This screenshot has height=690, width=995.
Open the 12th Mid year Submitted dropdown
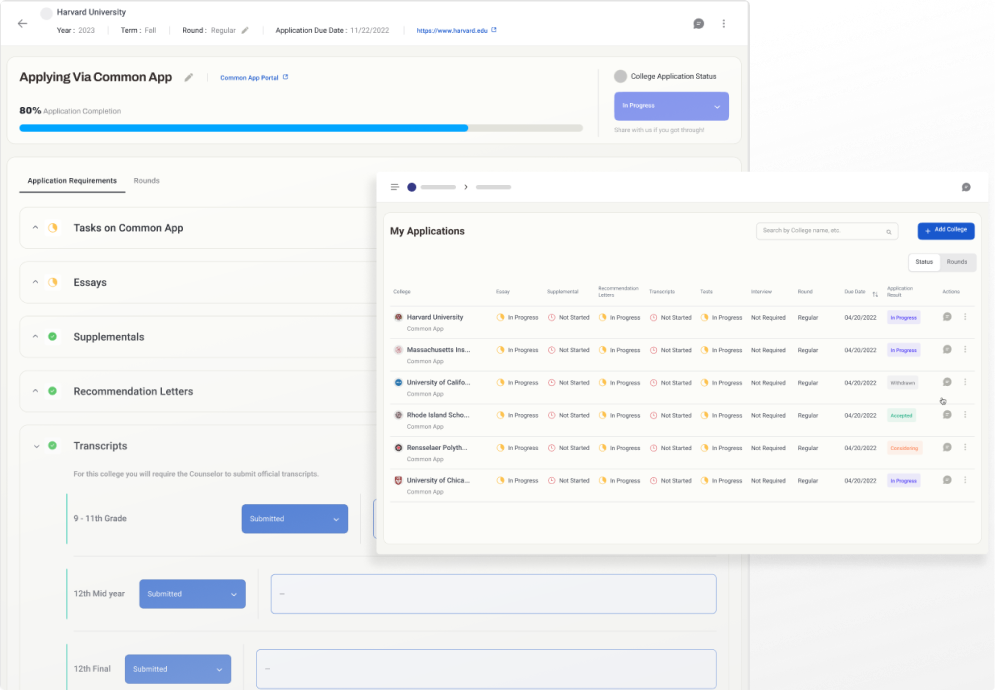coord(192,594)
